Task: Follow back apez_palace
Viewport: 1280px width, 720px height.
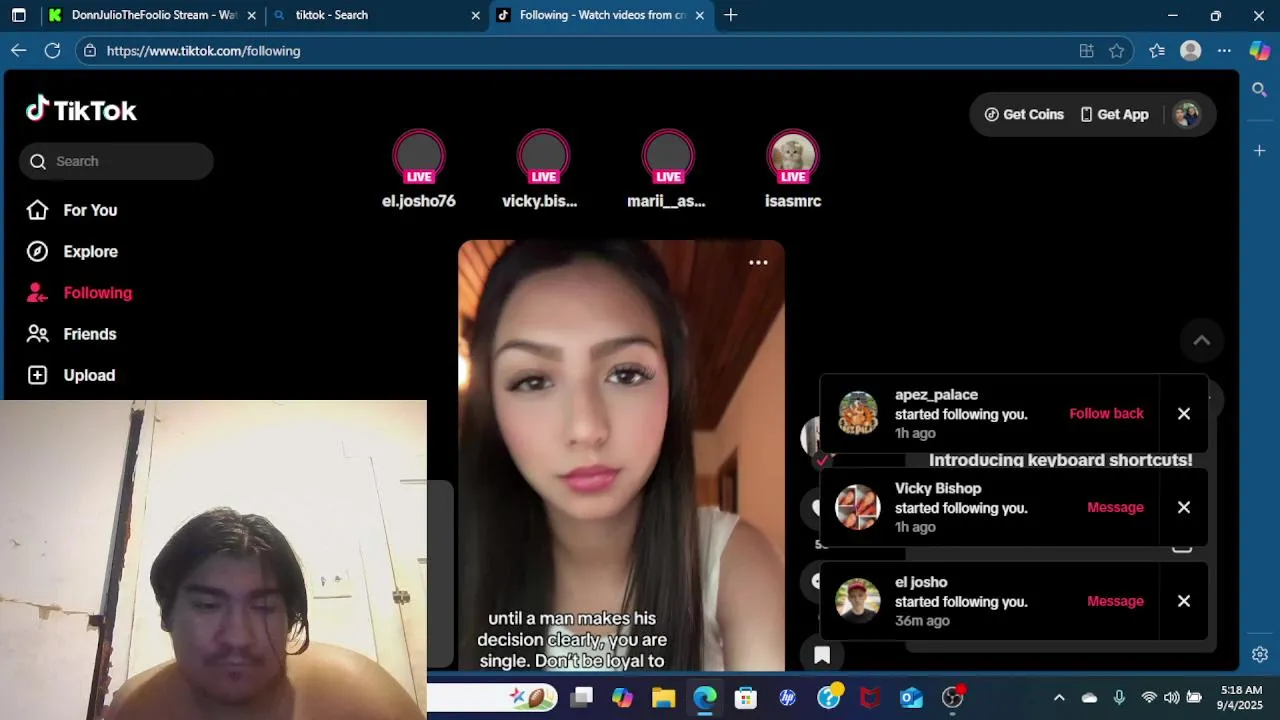Action: pos(1106,413)
